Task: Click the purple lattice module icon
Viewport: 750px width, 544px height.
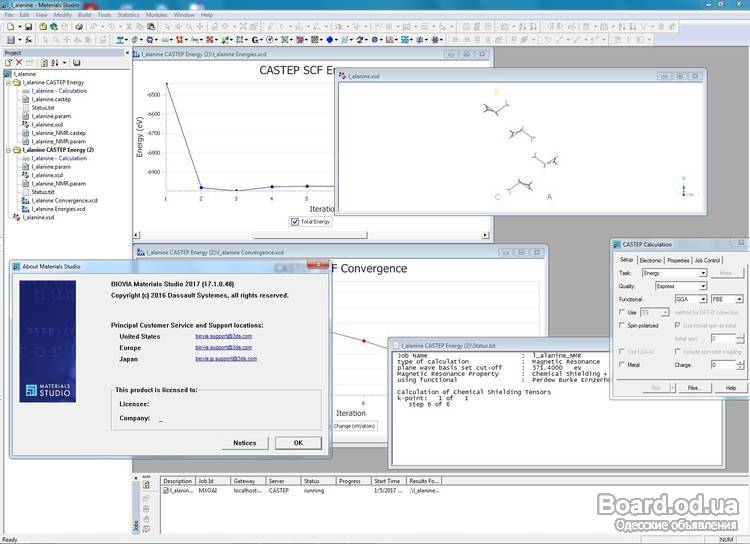Action: tap(300, 40)
